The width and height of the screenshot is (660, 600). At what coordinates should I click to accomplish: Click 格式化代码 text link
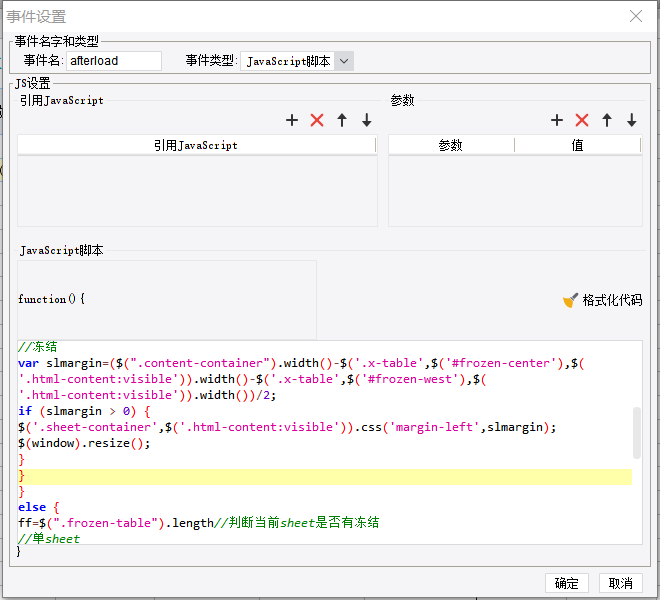click(x=612, y=300)
